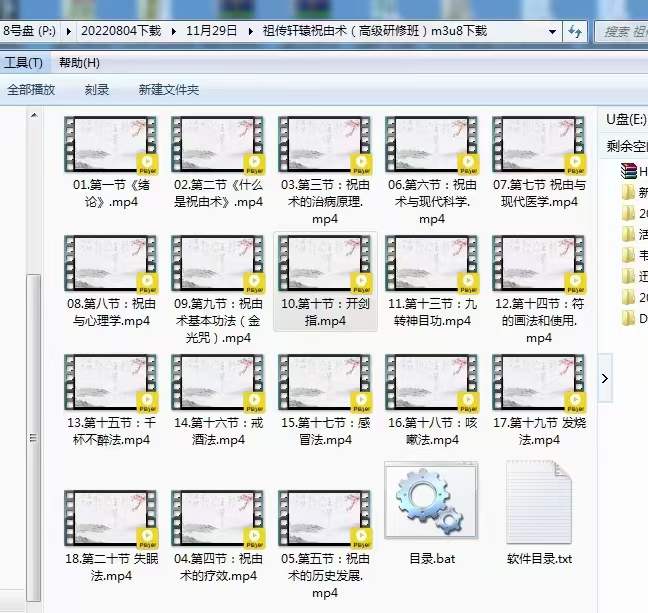Image resolution: width=648 pixels, height=613 pixels.
Task: Click the 全部播放 toolbar button
Action: point(31,90)
